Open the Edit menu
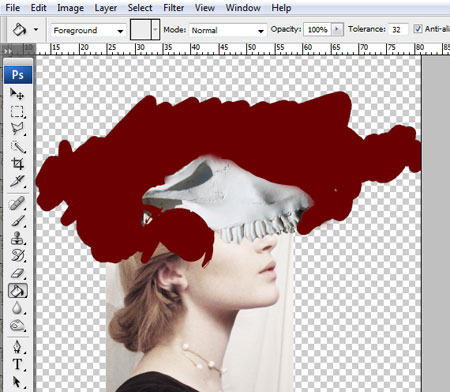This screenshot has height=392, width=450. (38, 8)
